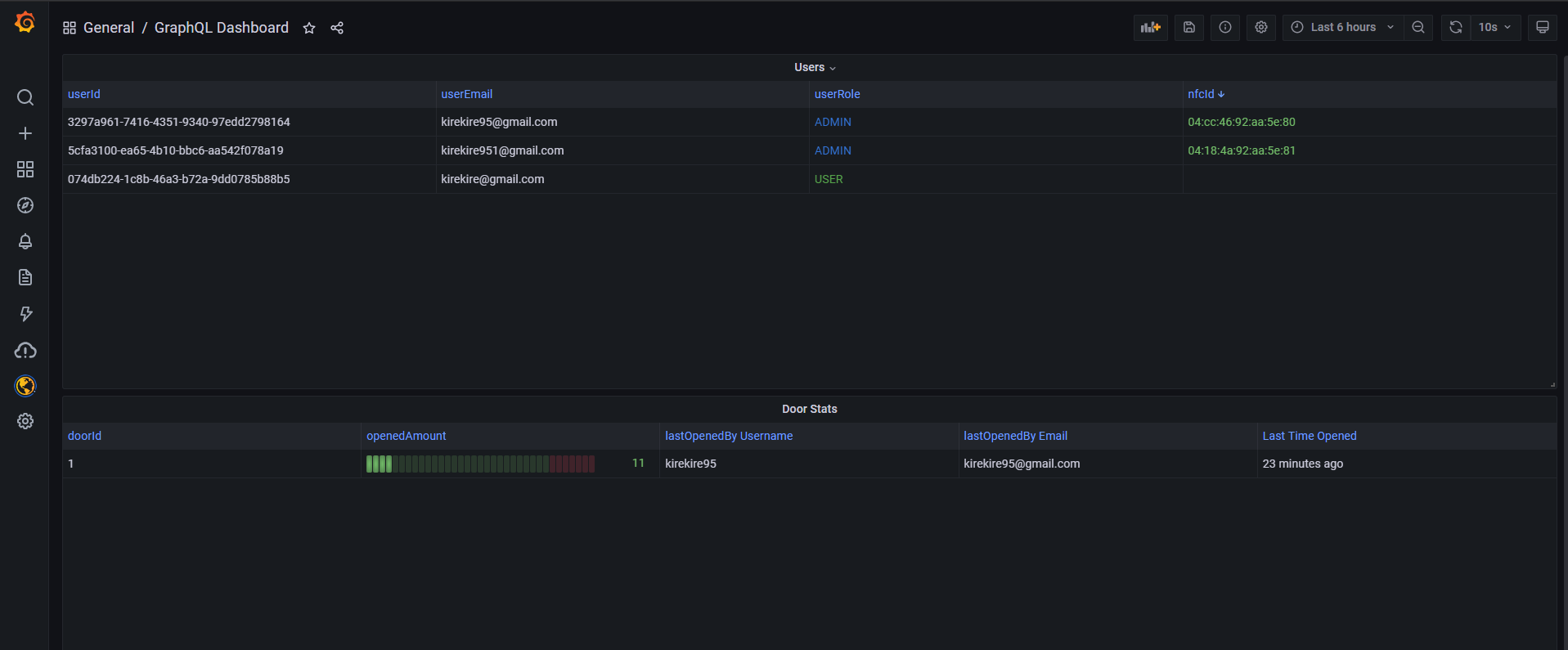Zoom out the time range
This screenshot has width=1568, height=650.
pos(1418,27)
